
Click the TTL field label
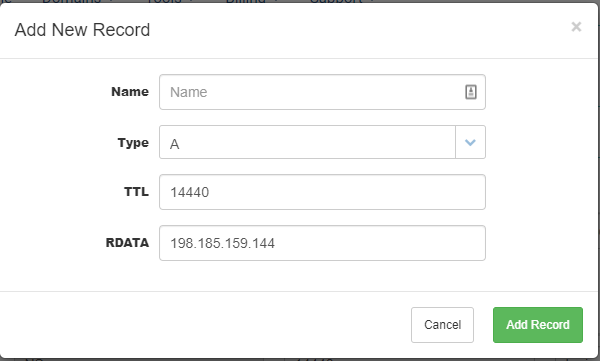(x=136, y=191)
